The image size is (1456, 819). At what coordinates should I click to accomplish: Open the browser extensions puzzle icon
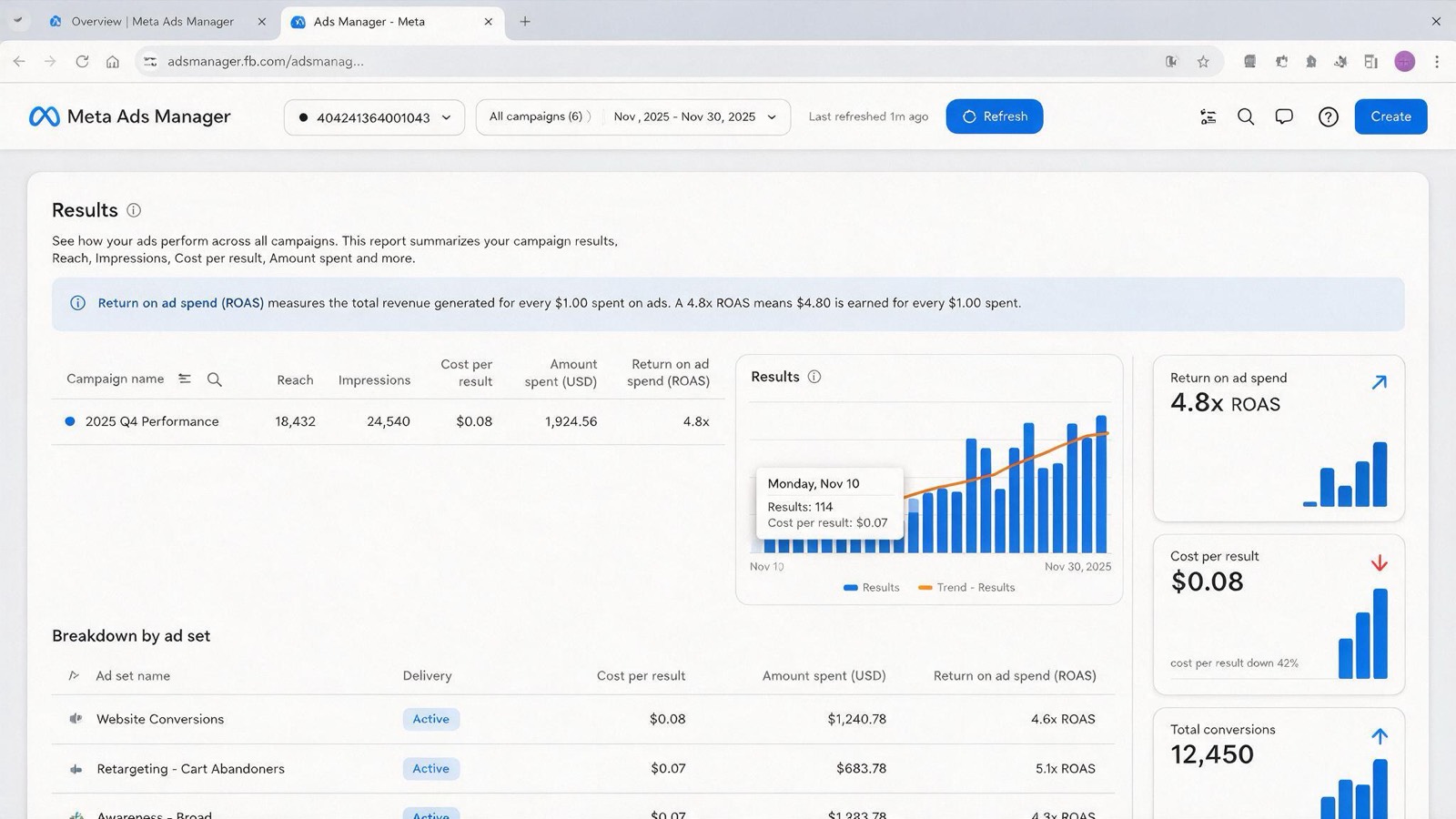point(1281,62)
